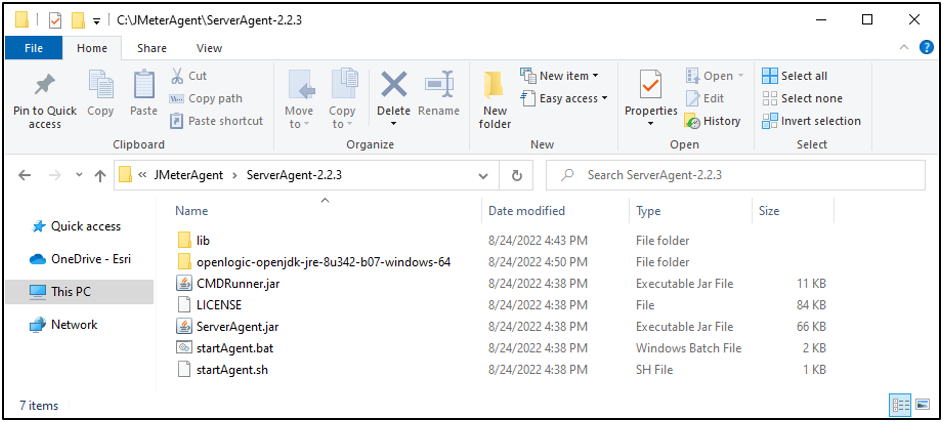Navigate up one folder level
Image resolution: width=943 pixels, height=422 pixels.
pos(100,175)
